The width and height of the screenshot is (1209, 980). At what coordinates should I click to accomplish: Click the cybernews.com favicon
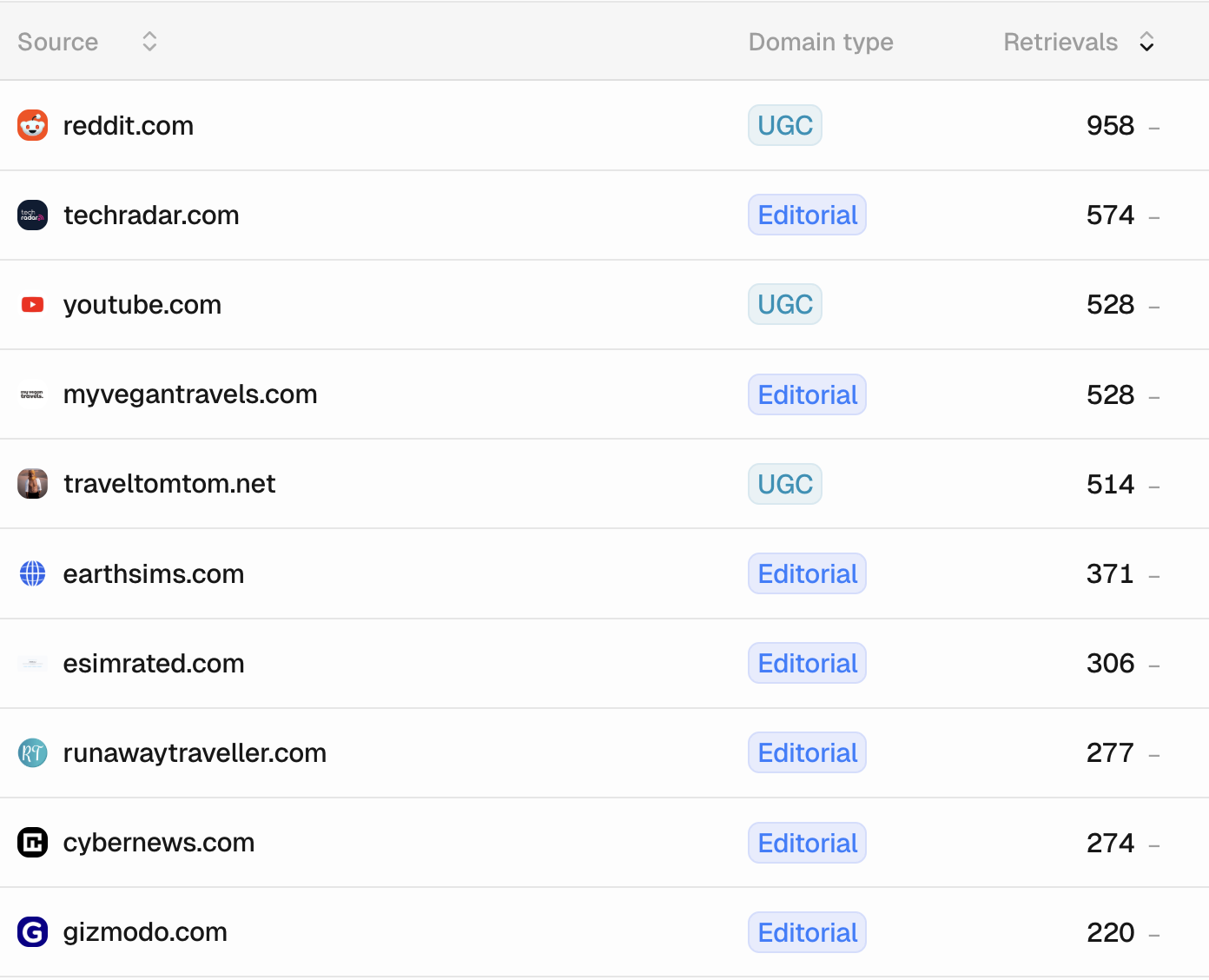(33, 842)
